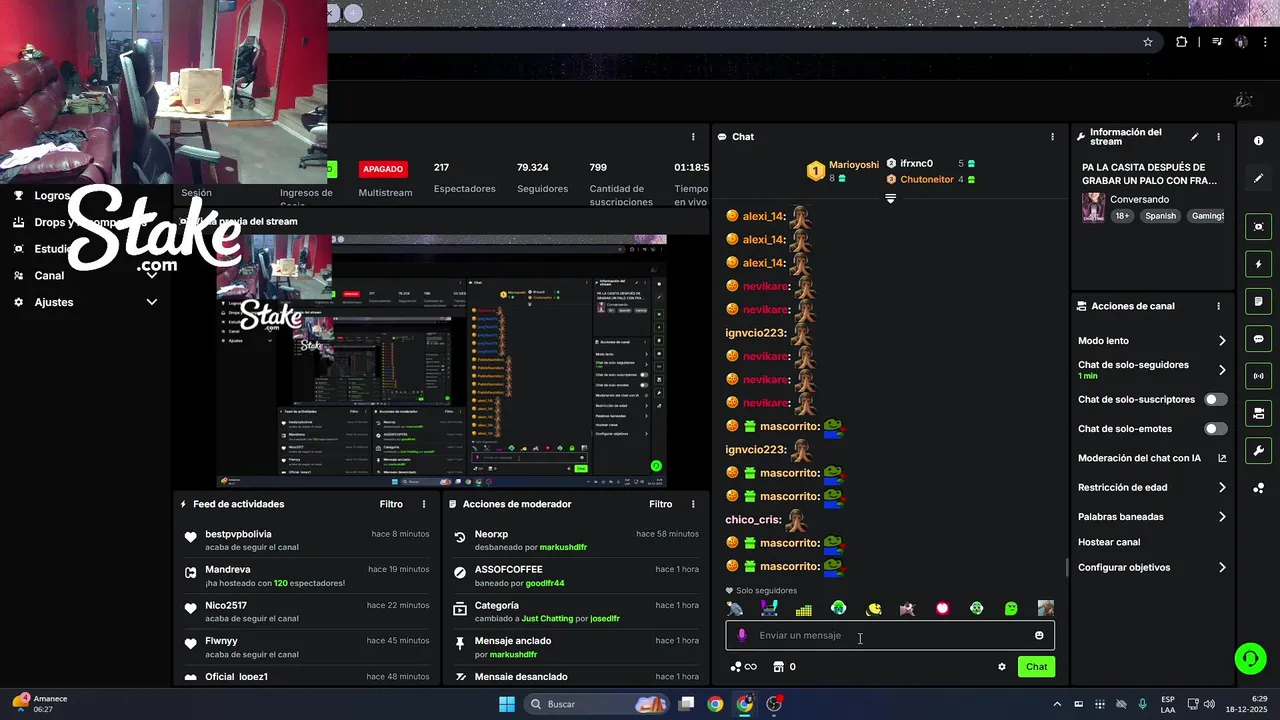Open Filtro in Feed de actividades

(x=391, y=504)
